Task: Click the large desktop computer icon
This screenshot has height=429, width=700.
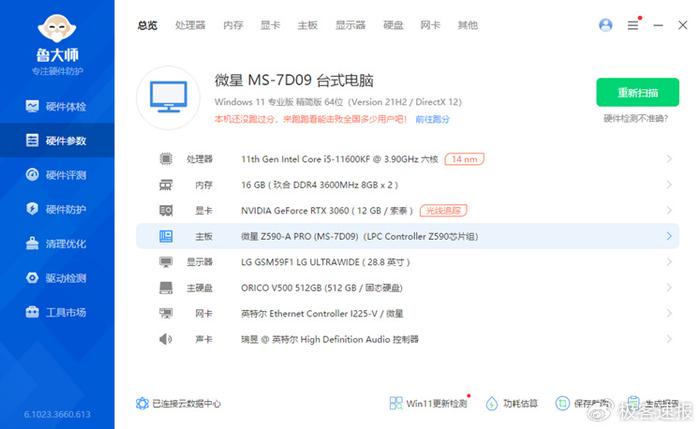Action: click(x=168, y=97)
